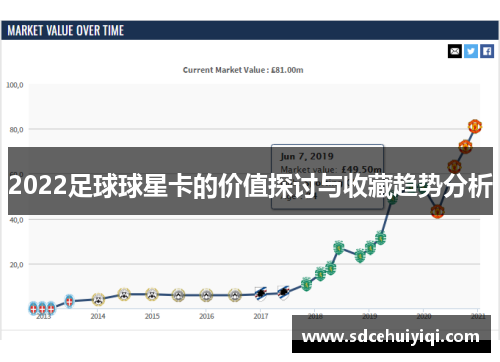500x362 pixels.
Task: Click the '2017' x-axis label
Action: tap(261, 316)
